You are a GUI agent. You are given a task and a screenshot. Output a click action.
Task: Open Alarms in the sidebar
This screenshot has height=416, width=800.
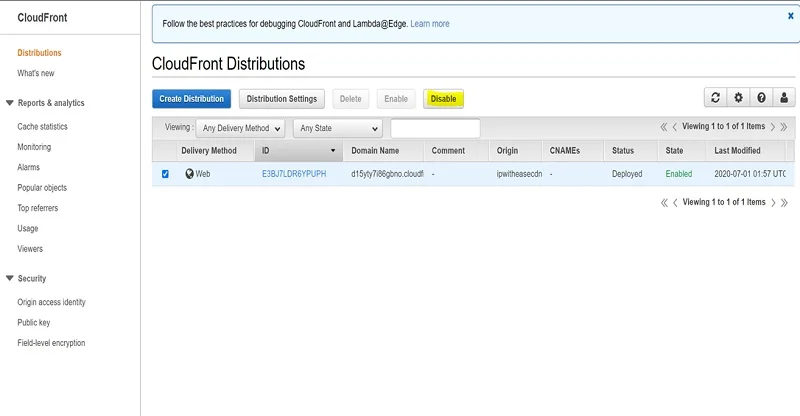click(x=29, y=167)
